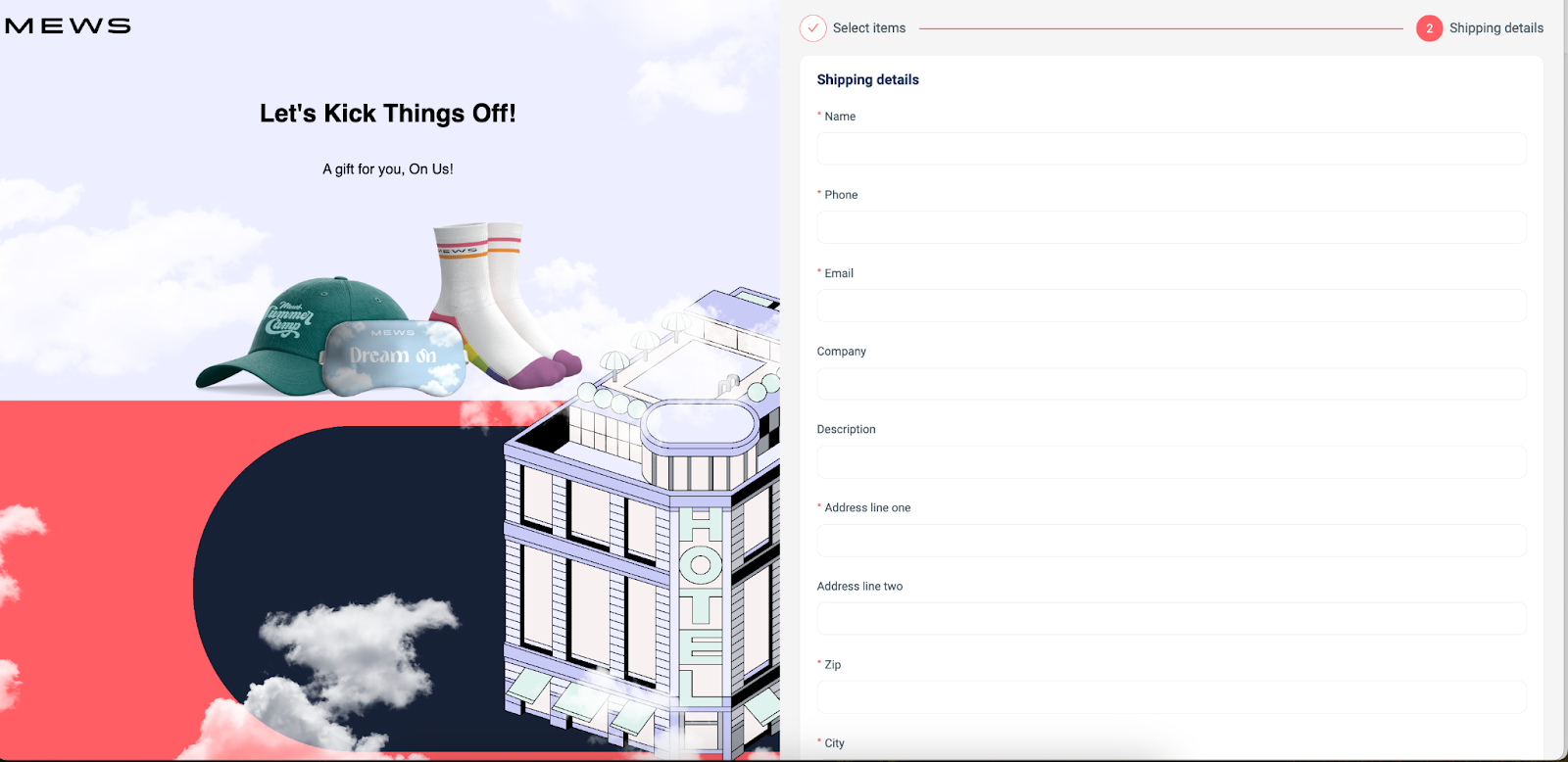Select the Shipping details step label
The image size is (1568, 762).
coord(1495,28)
